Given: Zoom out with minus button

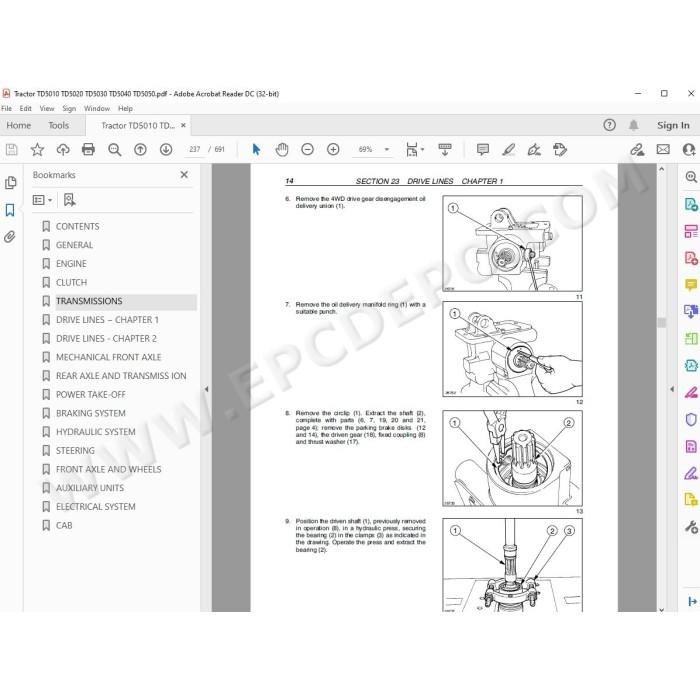Looking at the screenshot, I should pos(308,149).
